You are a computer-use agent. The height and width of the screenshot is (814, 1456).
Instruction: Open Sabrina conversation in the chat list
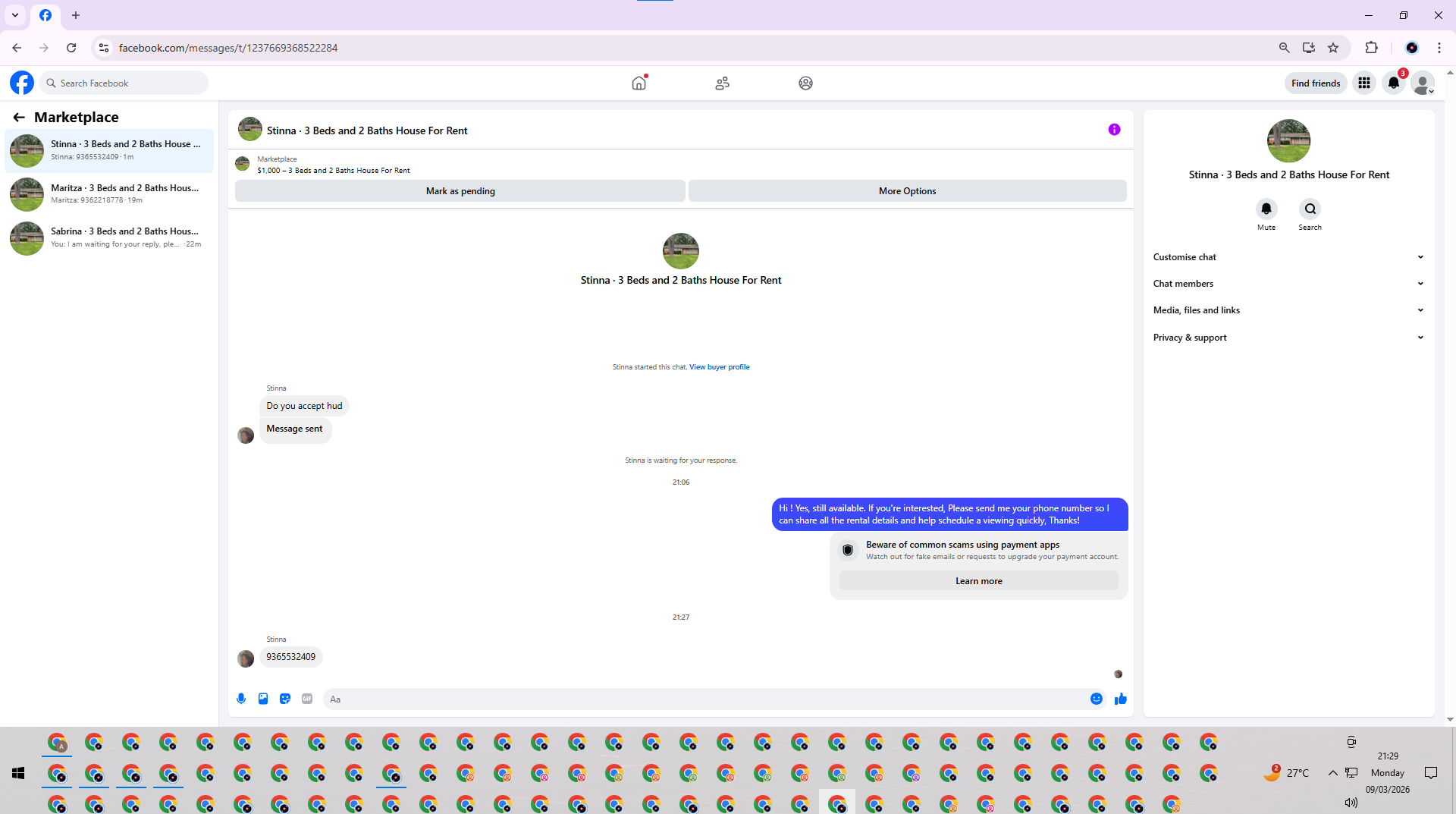click(109, 238)
